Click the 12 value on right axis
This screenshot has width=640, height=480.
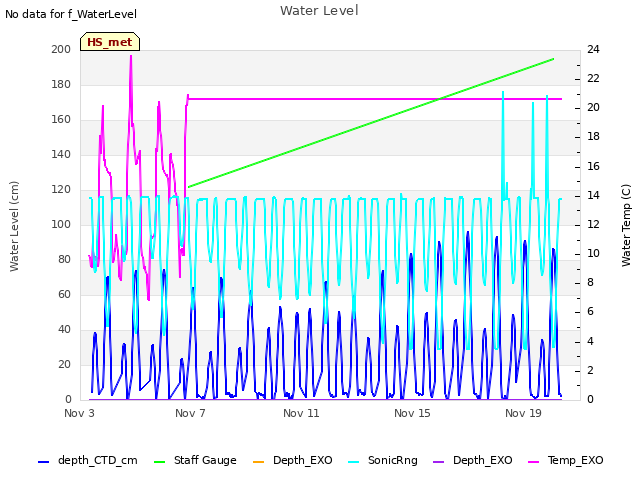593,224
